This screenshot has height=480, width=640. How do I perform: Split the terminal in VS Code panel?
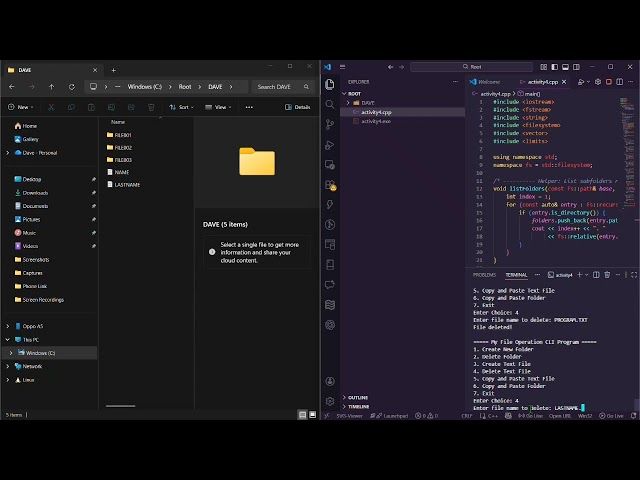click(596, 275)
